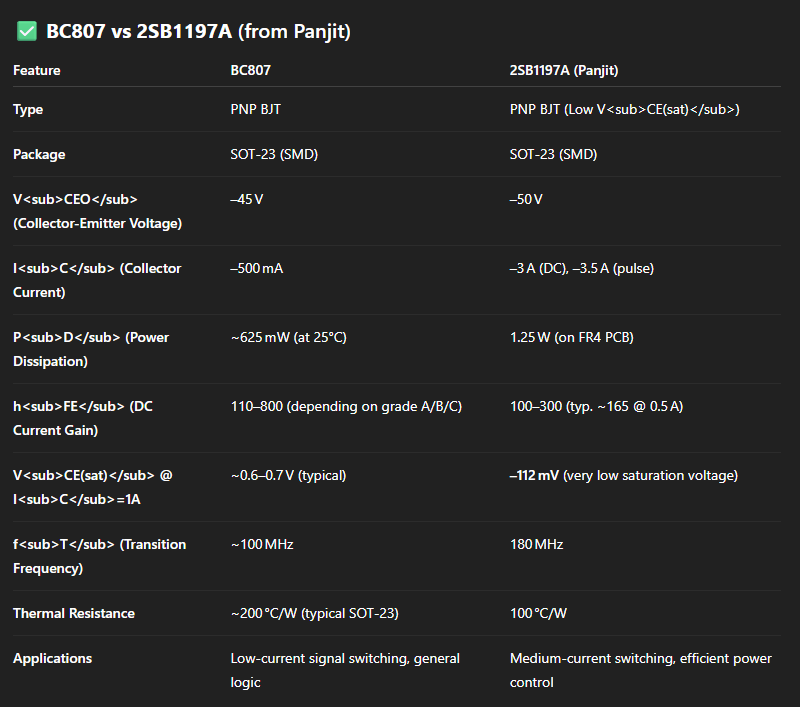The width and height of the screenshot is (800, 707).
Task: Click "–112 mV (very low saturation voltage)"
Action: coord(624,475)
